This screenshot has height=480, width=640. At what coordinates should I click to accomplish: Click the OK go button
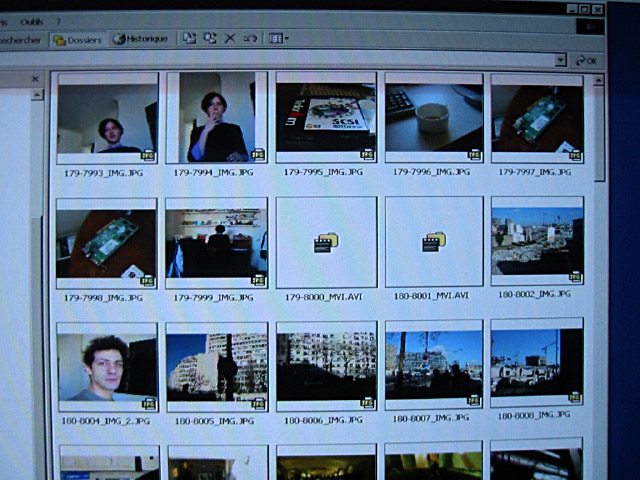pos(587,61)
